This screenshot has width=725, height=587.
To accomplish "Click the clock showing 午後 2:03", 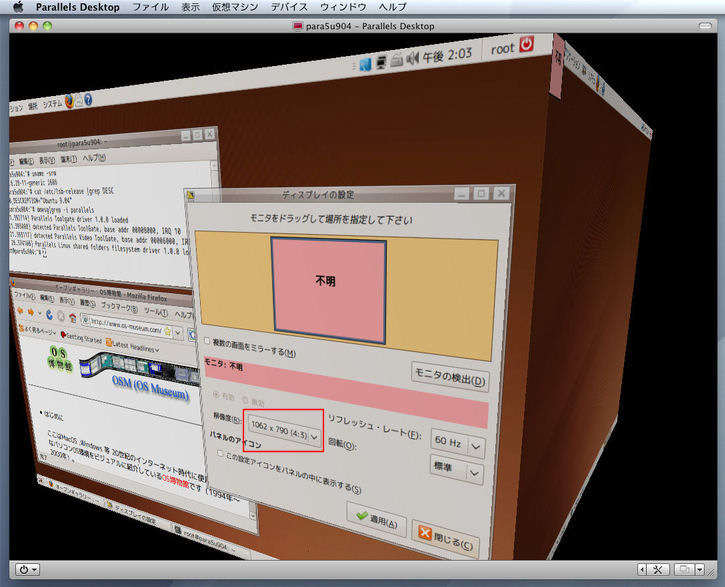I will (x=447, y=55).
